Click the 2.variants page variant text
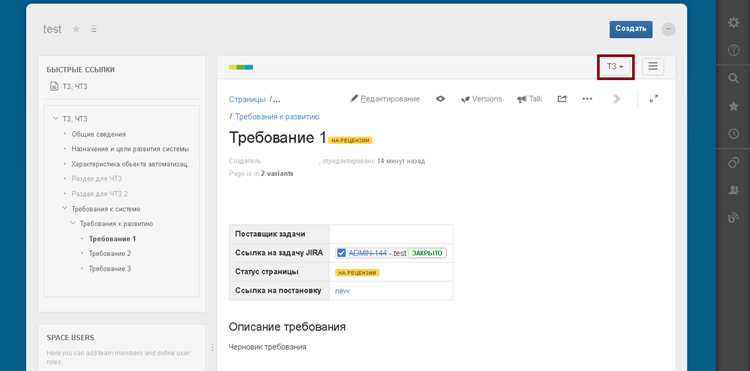The height and width of the screenshot is (371, 750). click(x=277, y=174)
